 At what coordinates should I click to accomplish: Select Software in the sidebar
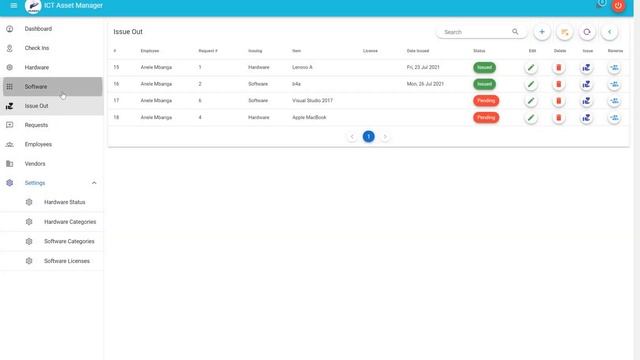(53, 87)
